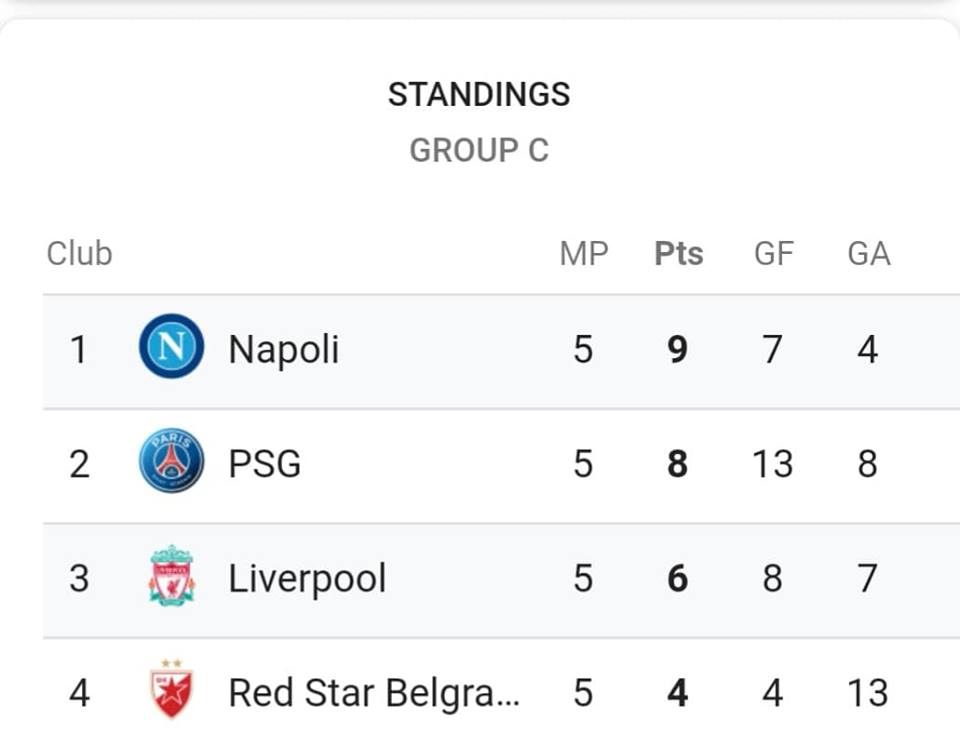Select the GA column header
Image resolution: width=960 pixels, height=746 pixels.
point(869,254)
